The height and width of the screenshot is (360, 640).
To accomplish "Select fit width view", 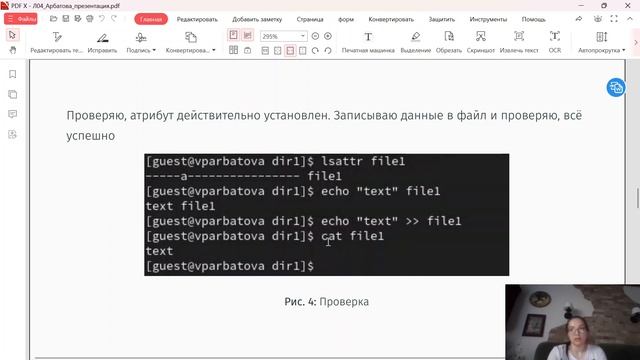I will [x=290, y=51].
